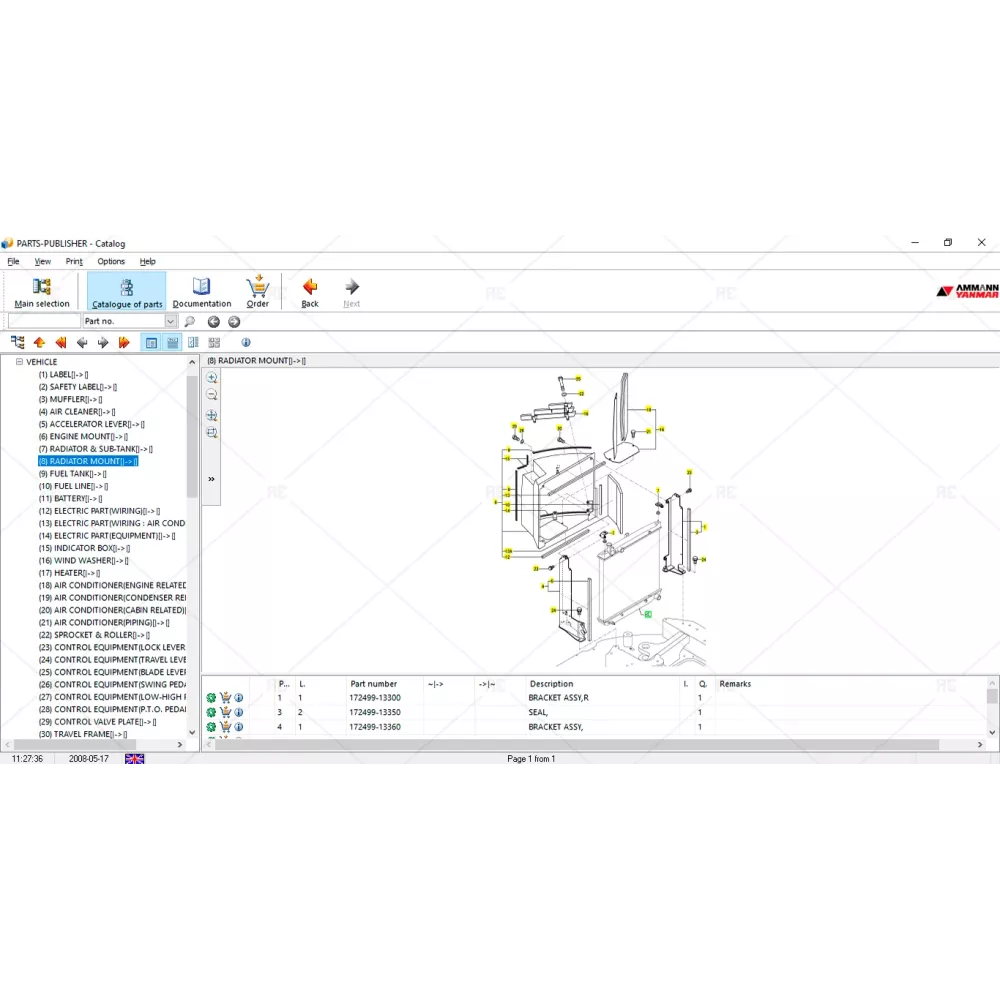Open the Main selection screen
This screenshot has height=1000, width=1000.
pyautogui.click(x=42, y=291)
